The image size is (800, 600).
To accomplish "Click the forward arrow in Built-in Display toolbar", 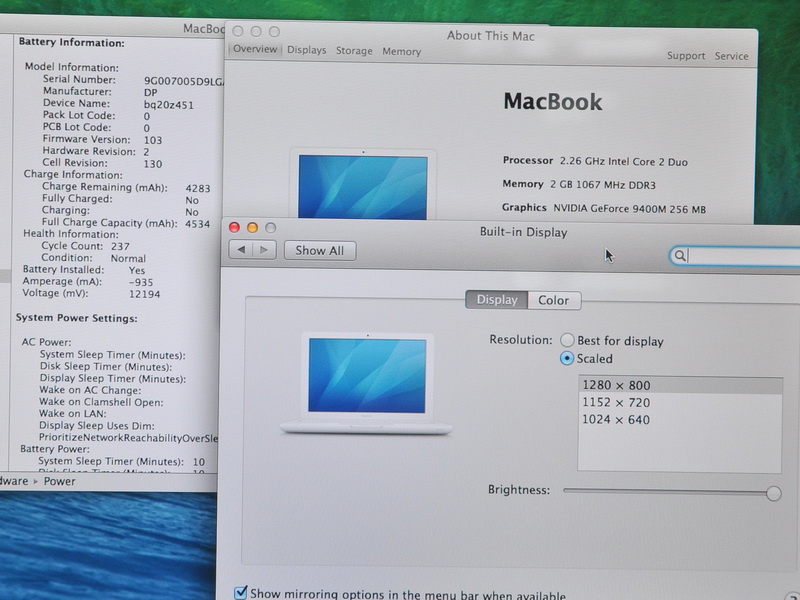I will tap(264, 250).
